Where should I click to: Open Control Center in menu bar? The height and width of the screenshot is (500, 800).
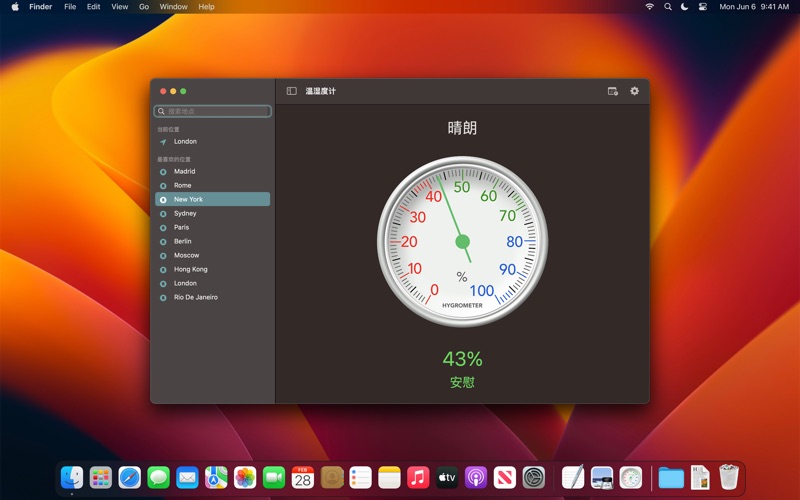point(703,7)
